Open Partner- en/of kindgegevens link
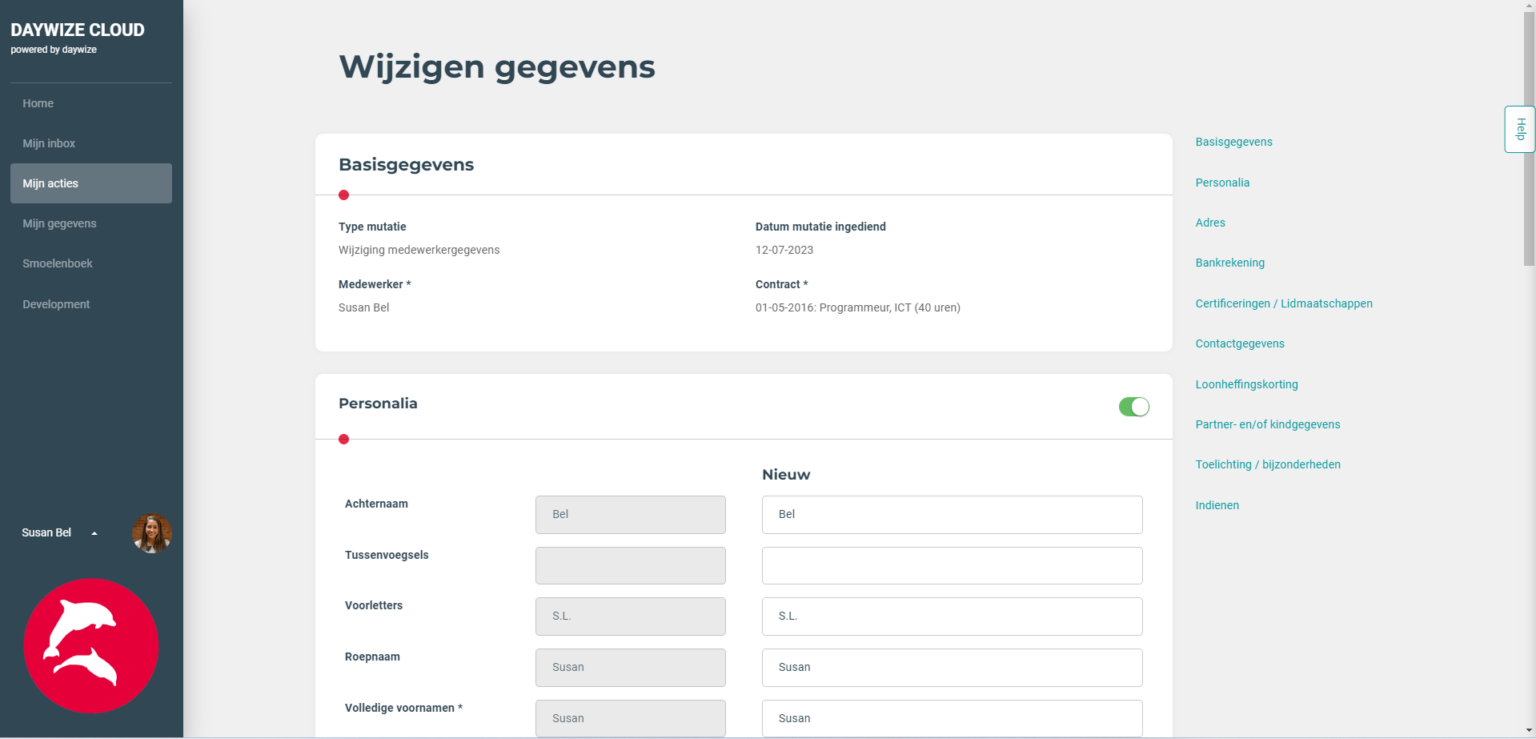The width and height of the screenshot is (1536, 739). point(1267,424)
